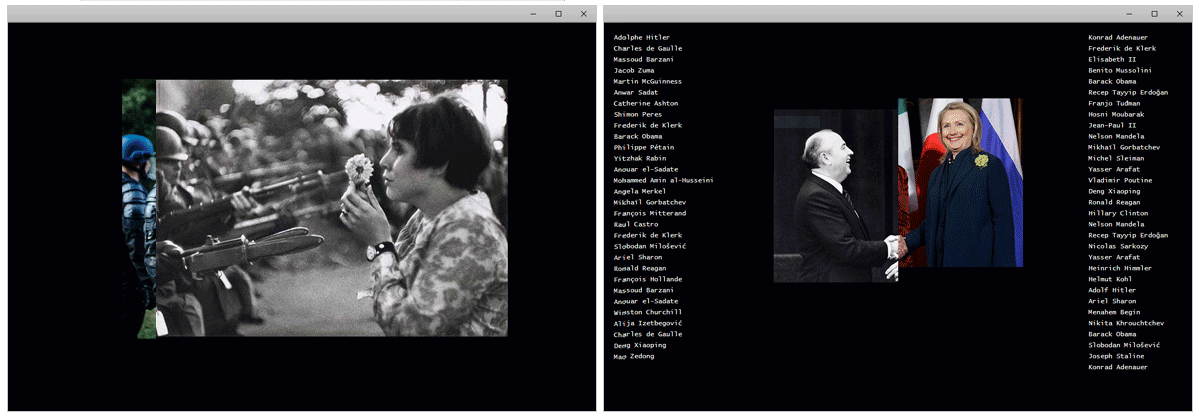Viewport: 1200px width, 420px height.
Task: Choose Martin McGuinness in the list
Action: coord(648,81)
